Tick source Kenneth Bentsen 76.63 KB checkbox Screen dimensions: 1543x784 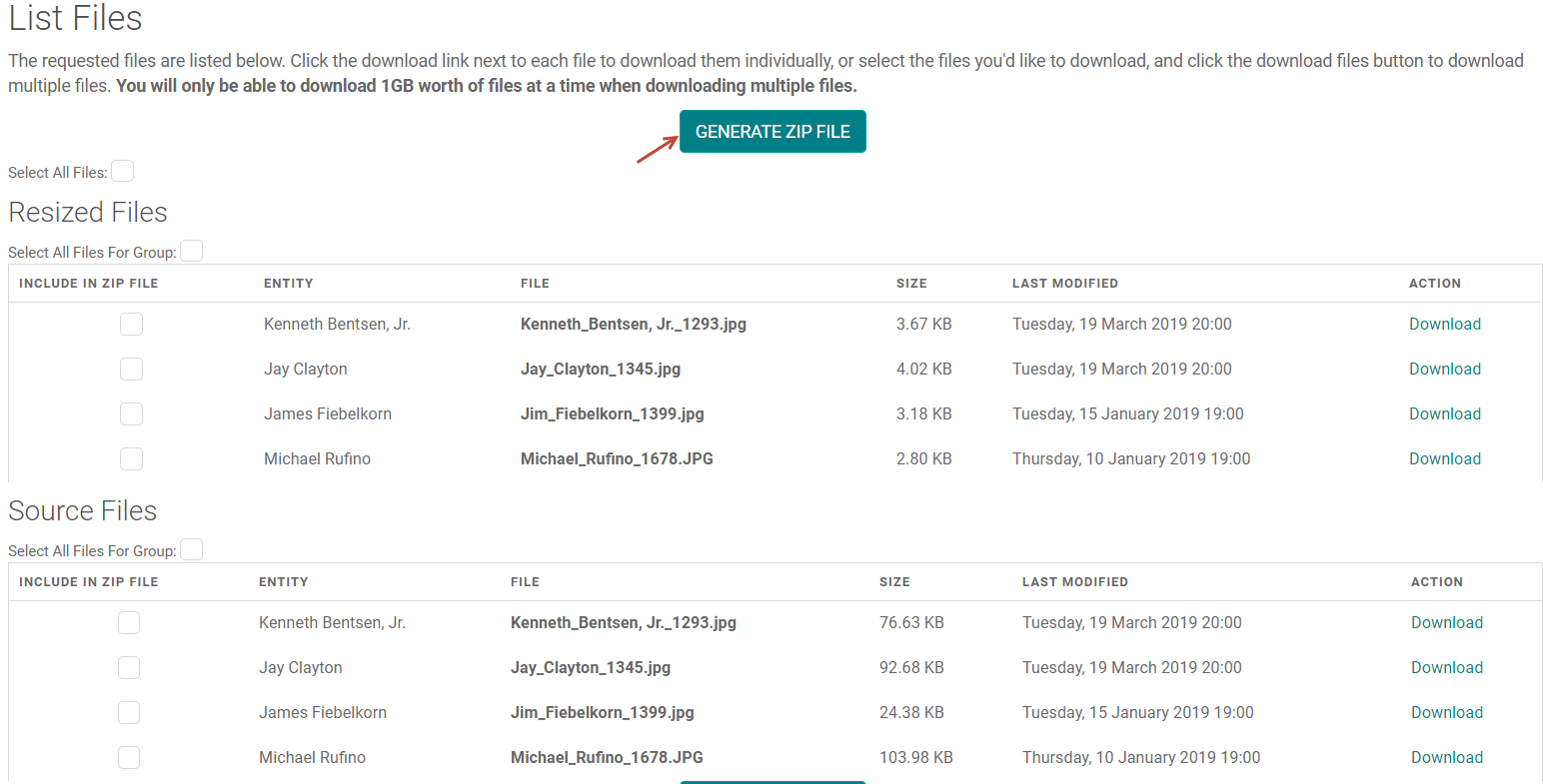pyautogui.click(x=129, y=623)
